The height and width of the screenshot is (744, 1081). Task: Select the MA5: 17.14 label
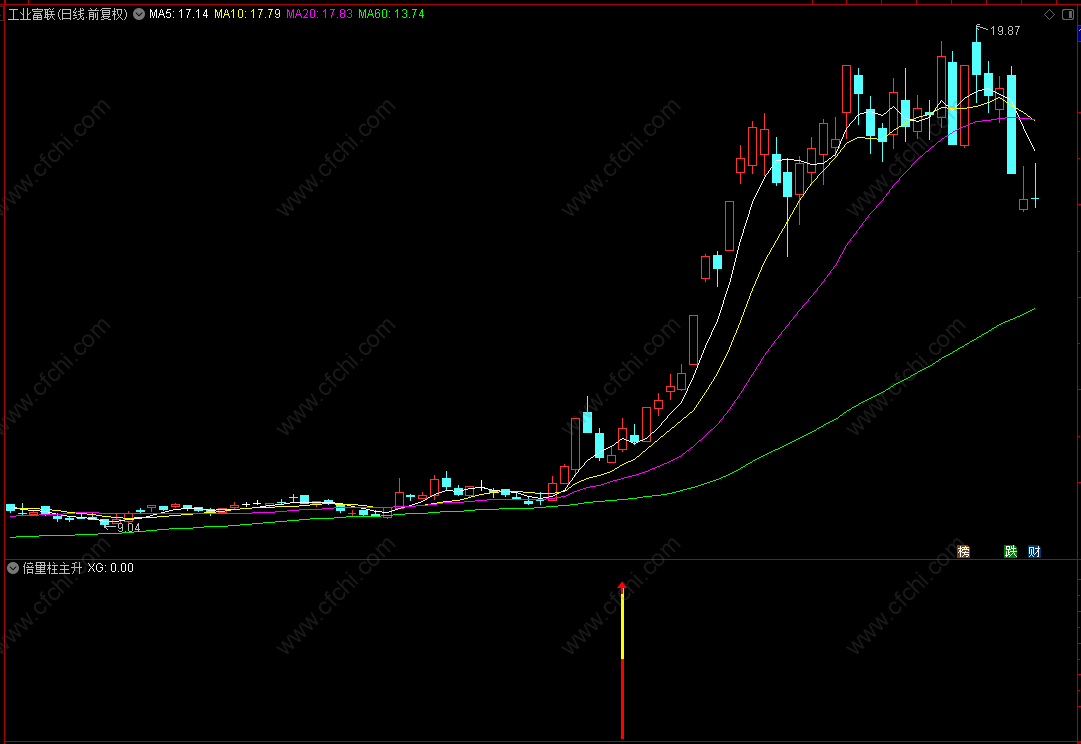pyautogui.click(x=179, y=14)
